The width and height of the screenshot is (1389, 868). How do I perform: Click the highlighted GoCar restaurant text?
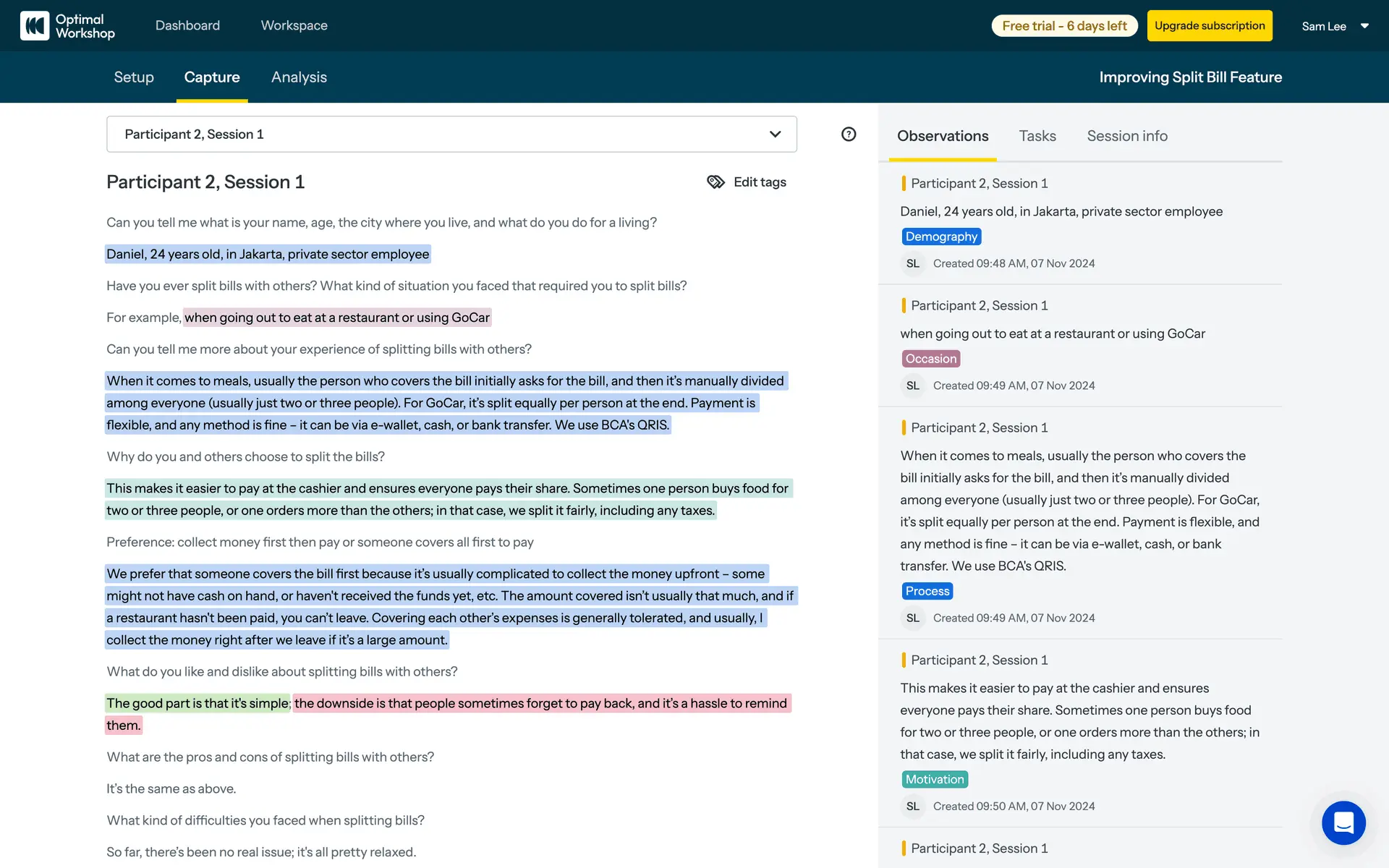pos(337,318)
